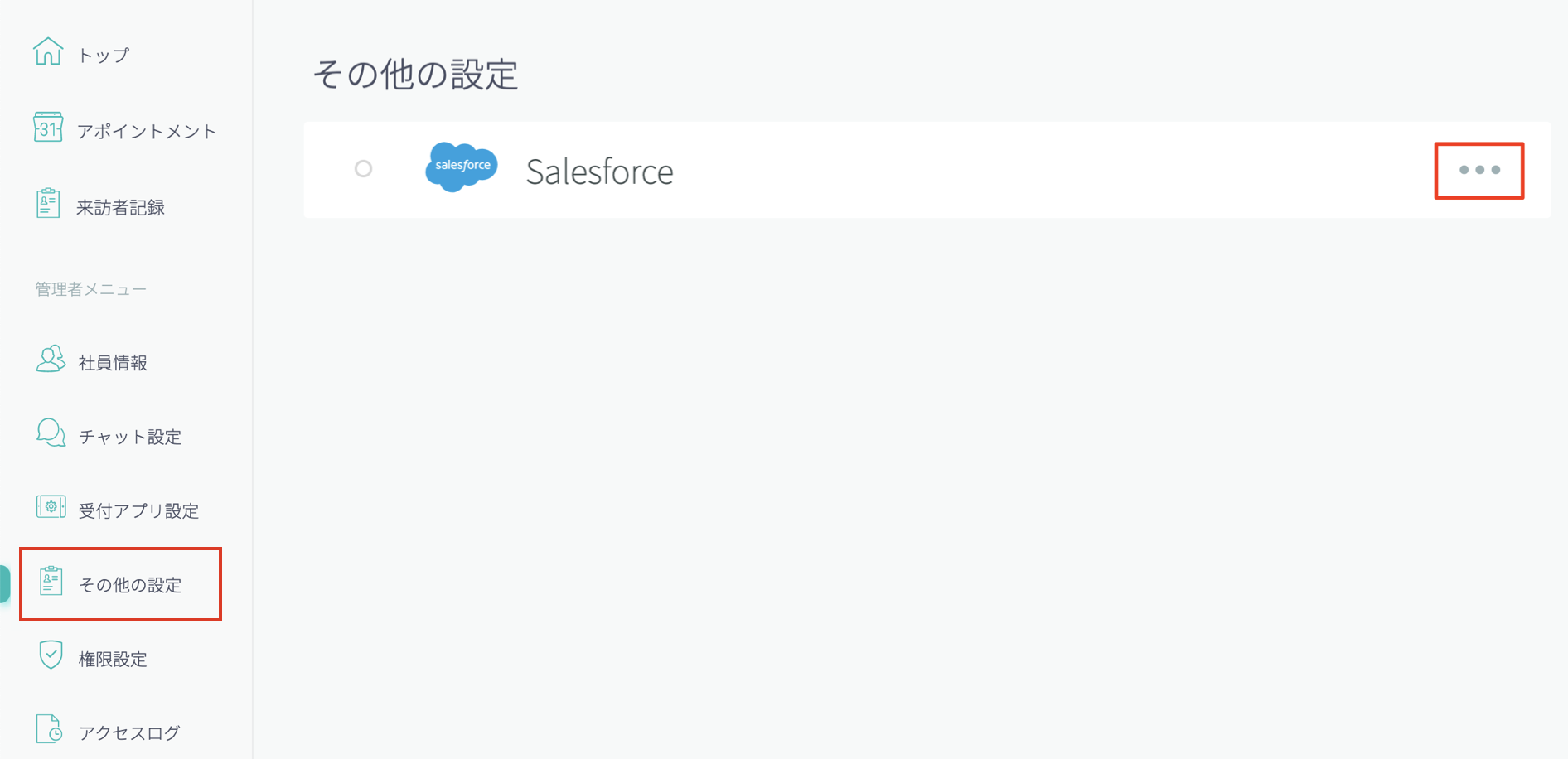The height and width of the screenshot is (759, 1568).
Task: Navigate to 受付アプリ設定 label
Action: 138,511
